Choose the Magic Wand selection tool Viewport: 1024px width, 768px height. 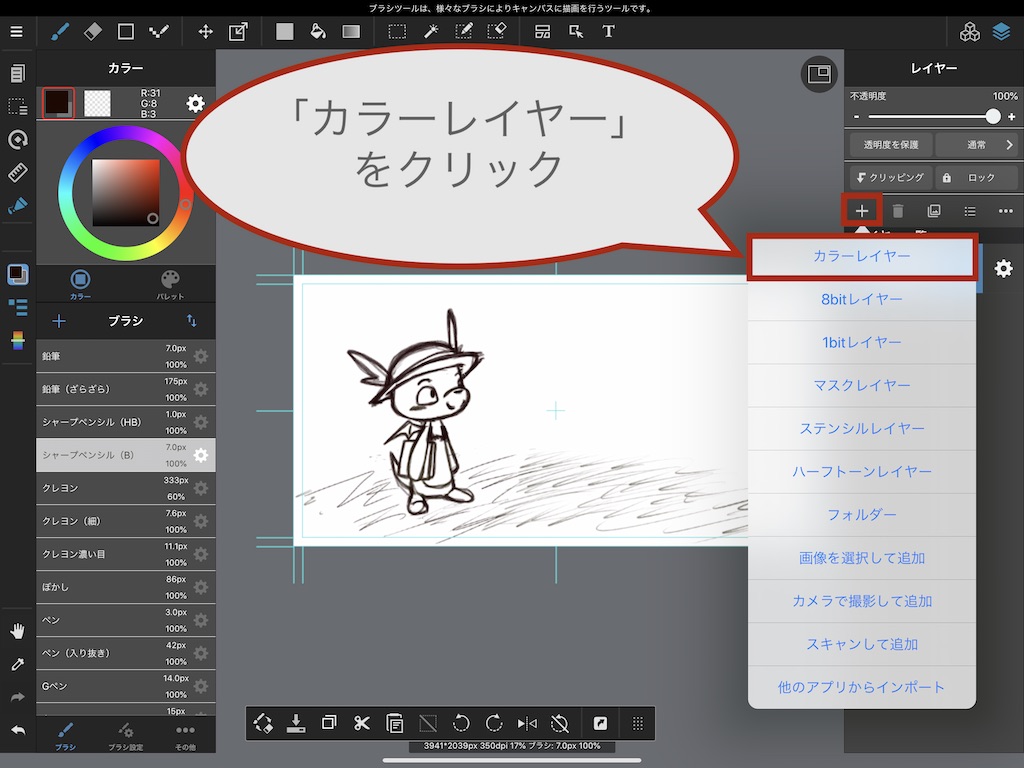(x=431, y=32)
